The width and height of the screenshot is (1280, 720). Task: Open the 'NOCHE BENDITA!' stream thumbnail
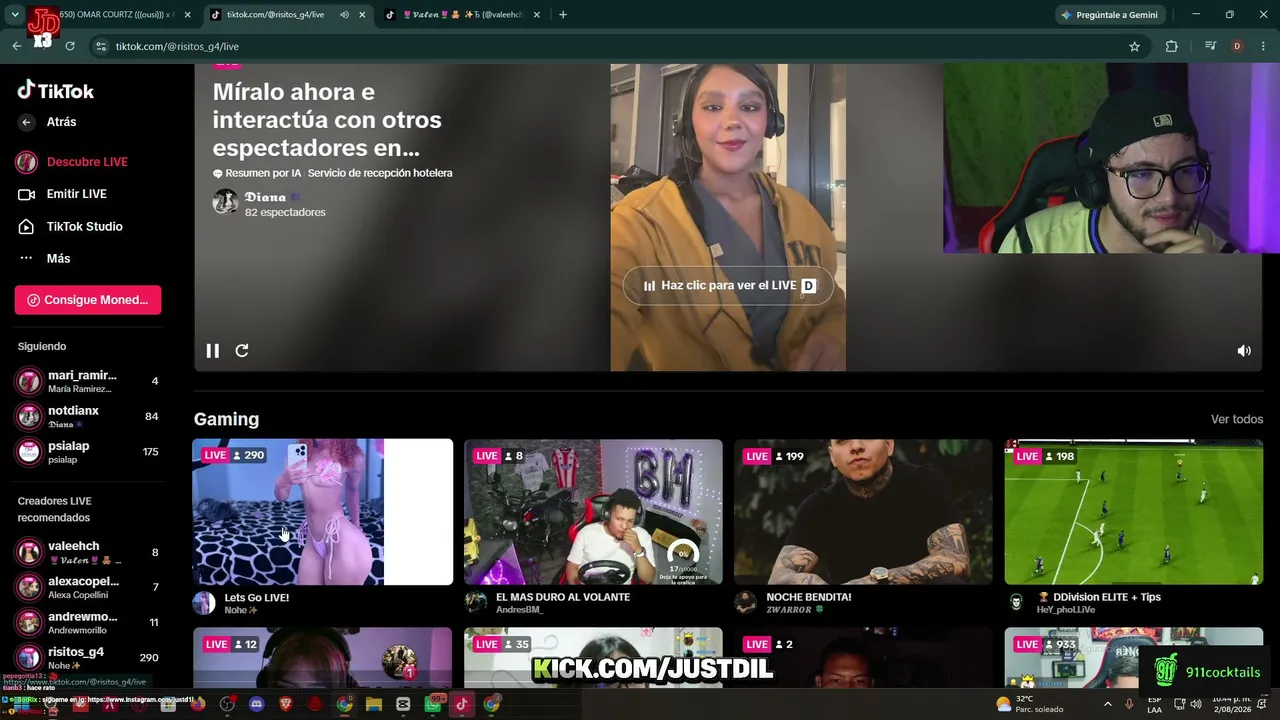point(863,512)
